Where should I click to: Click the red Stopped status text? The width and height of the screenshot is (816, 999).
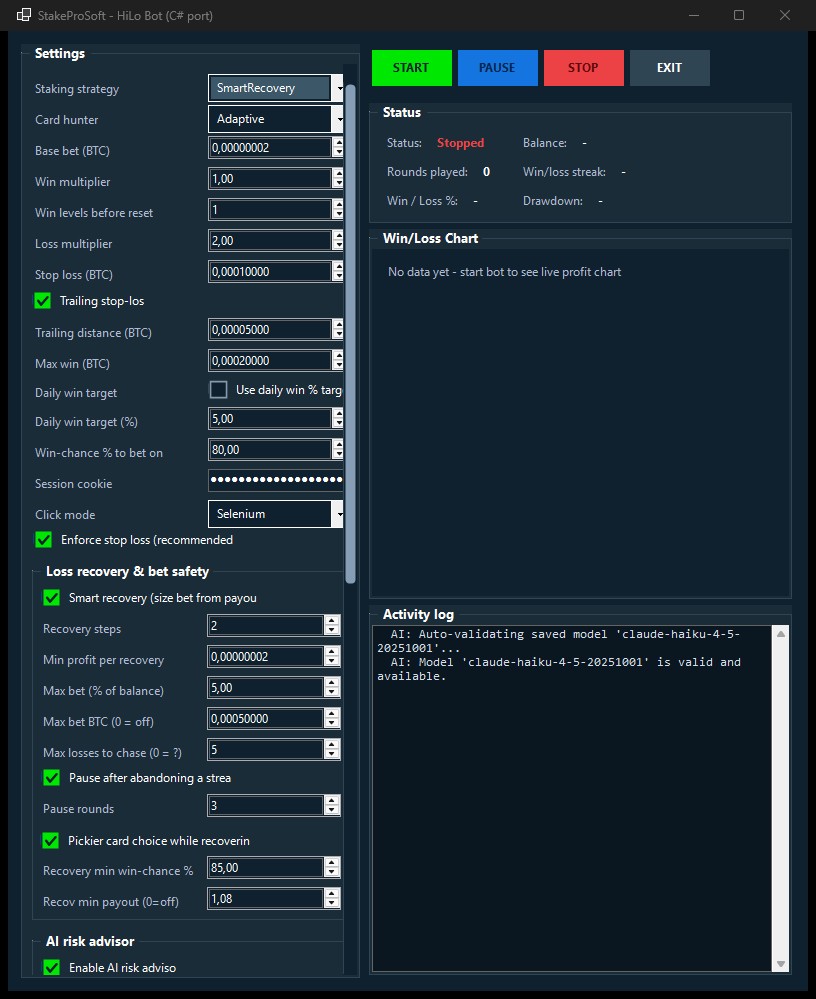[x=461, y=143]
